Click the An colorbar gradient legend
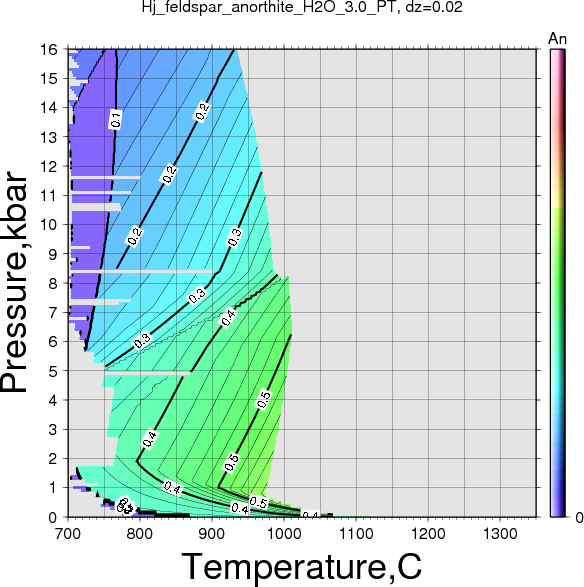Image resolution: width=584 pixels, height=587 pixels. click(557, 283)
